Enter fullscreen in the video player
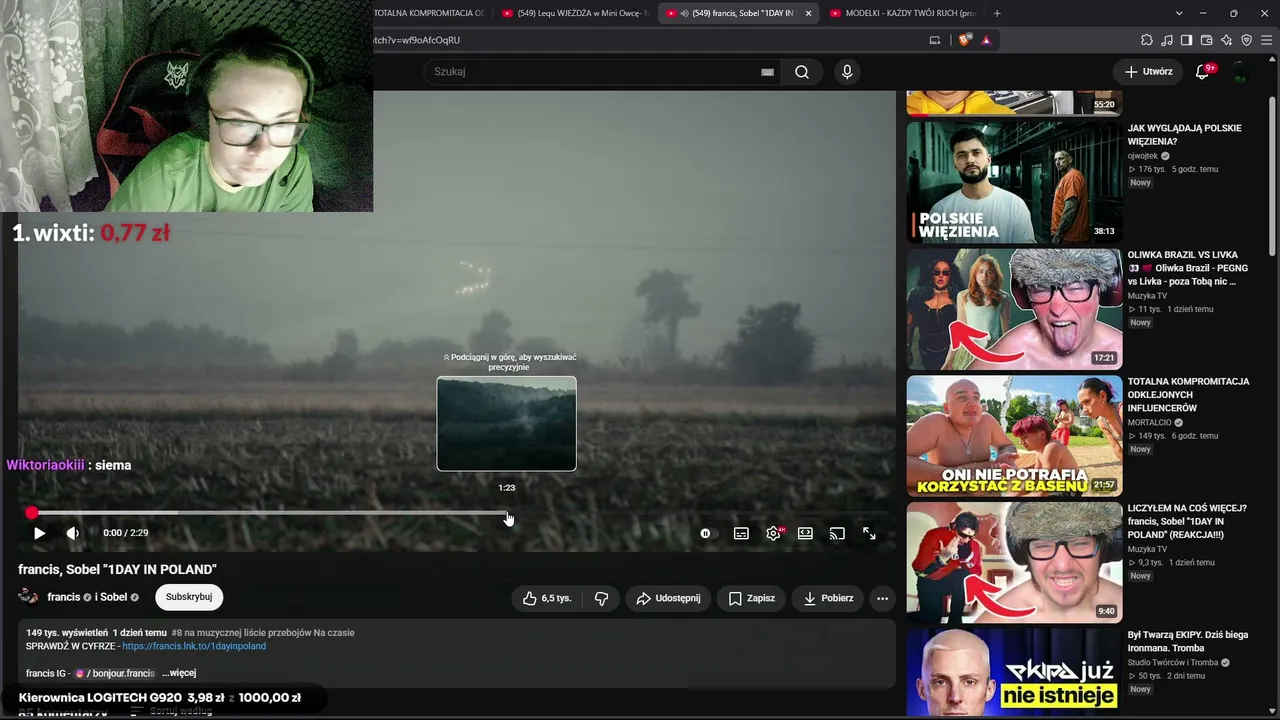This screenshot has width=1280, height=720. (869, 534)
